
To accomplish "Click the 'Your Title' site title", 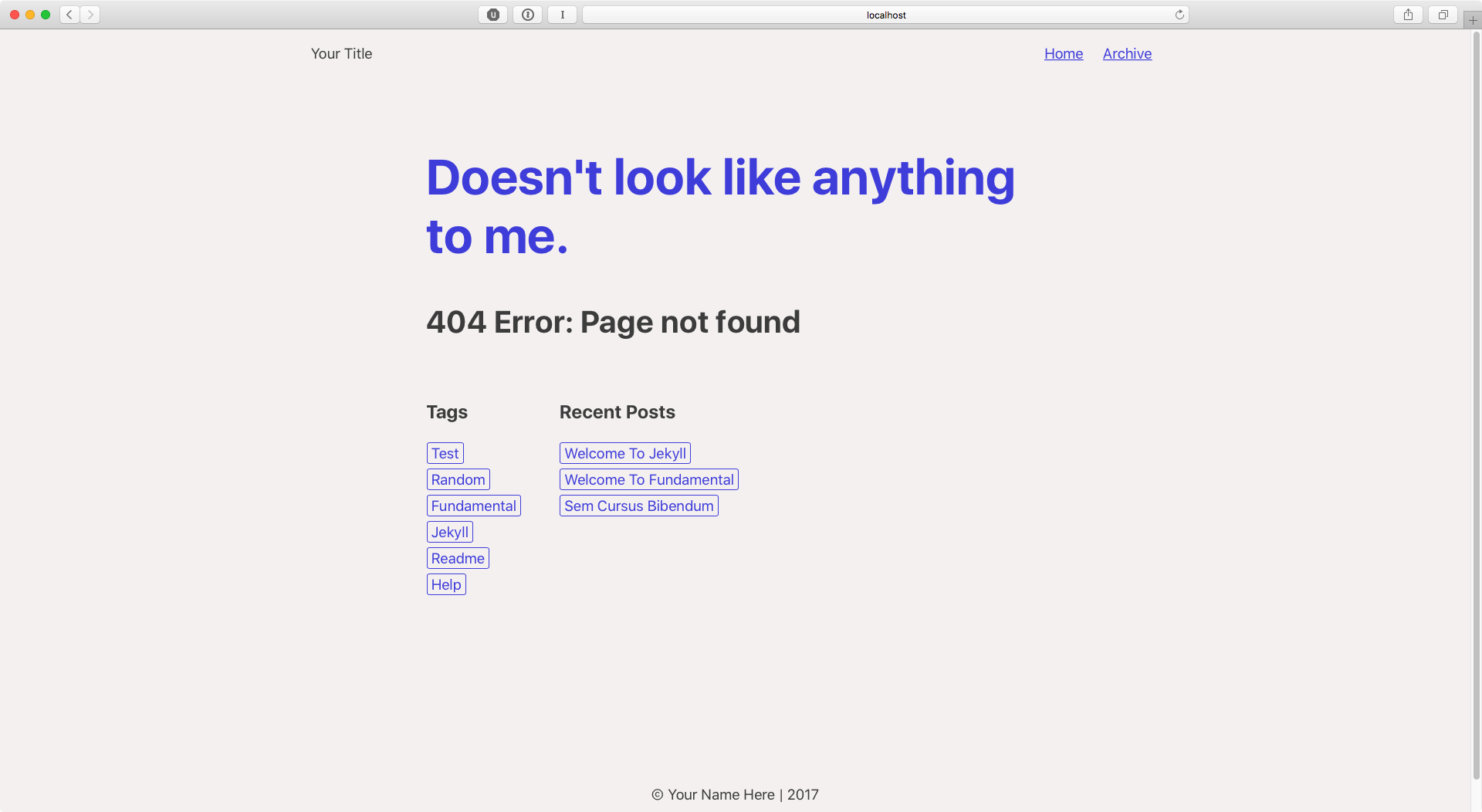I will point(341,54).
